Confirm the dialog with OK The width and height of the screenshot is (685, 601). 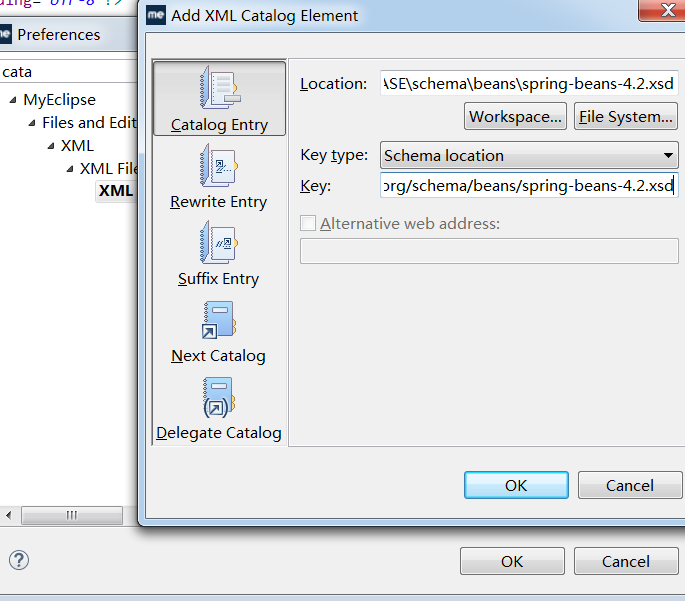pos(516,485)
